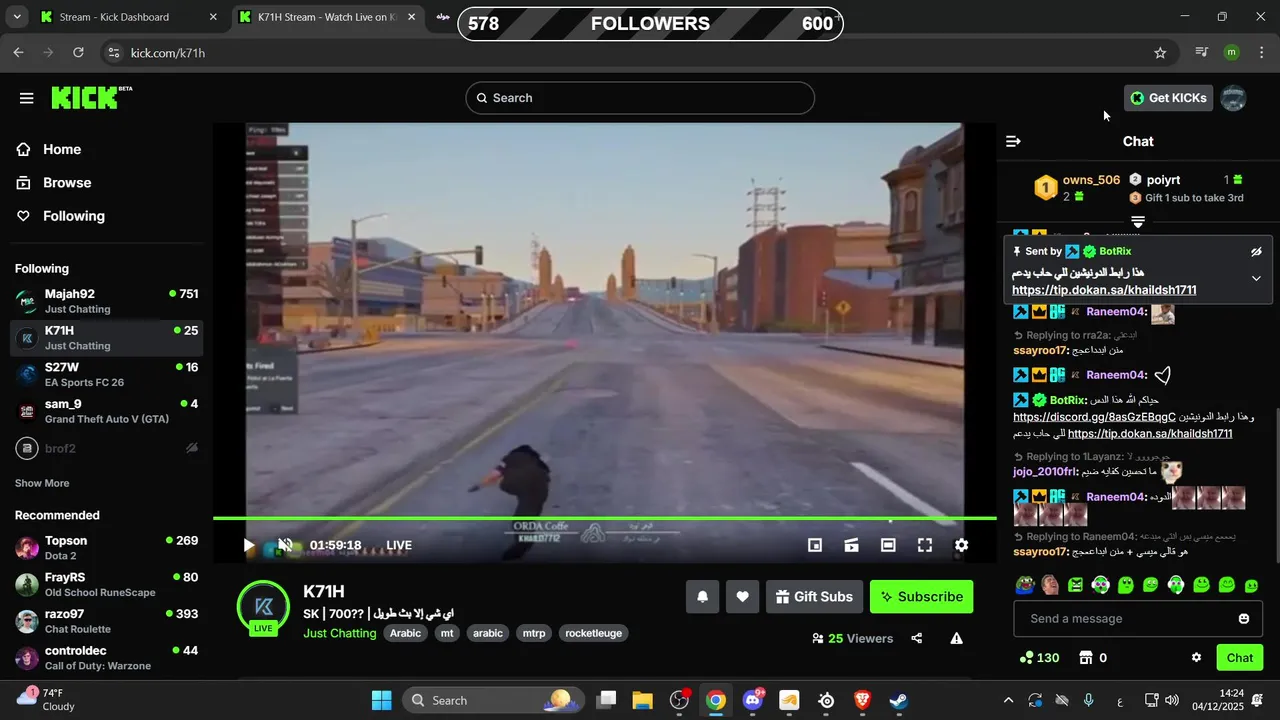Enter fullscreen for the stream
This screenshot has height=720, width=1280.
[x=925, y=545]
